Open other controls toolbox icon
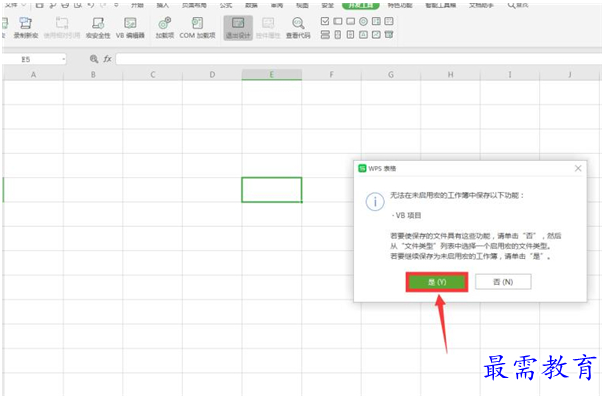This screenshot has height=399, width=605. point(389,35)
